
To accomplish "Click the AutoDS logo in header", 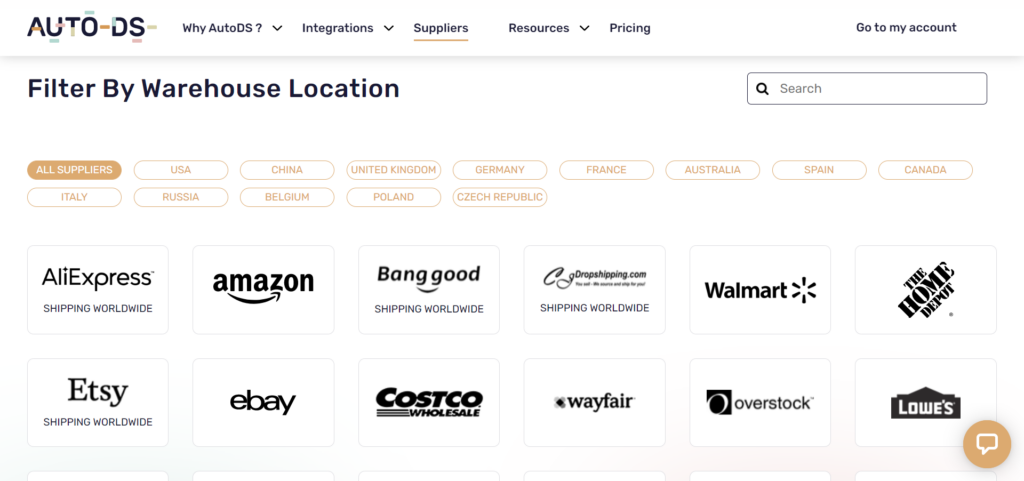I will point(91,27).
